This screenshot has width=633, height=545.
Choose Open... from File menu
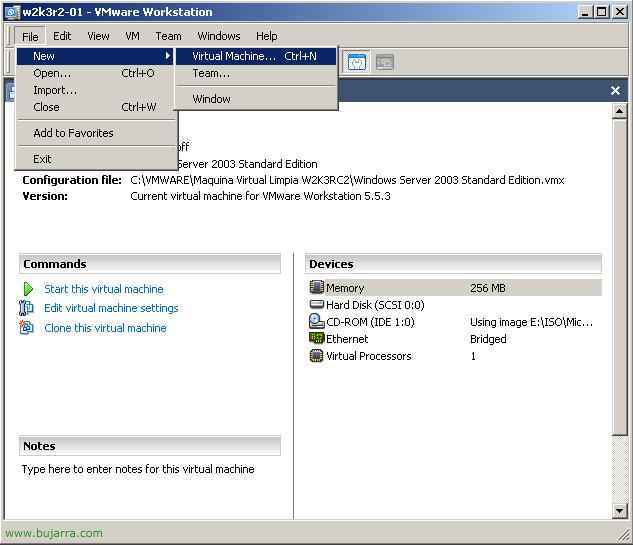tap(95, 73)
